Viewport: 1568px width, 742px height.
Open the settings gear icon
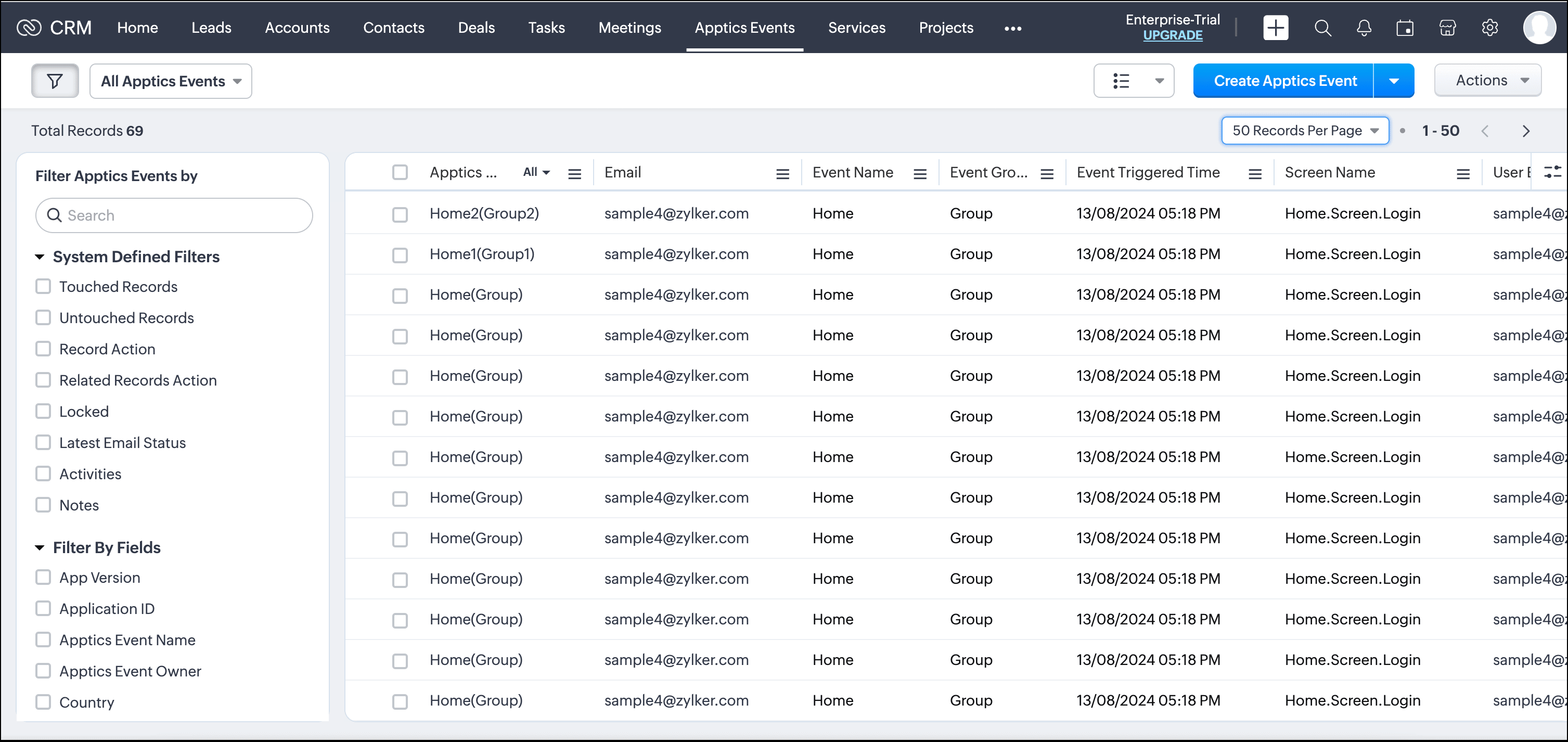tap(1489, 28)
